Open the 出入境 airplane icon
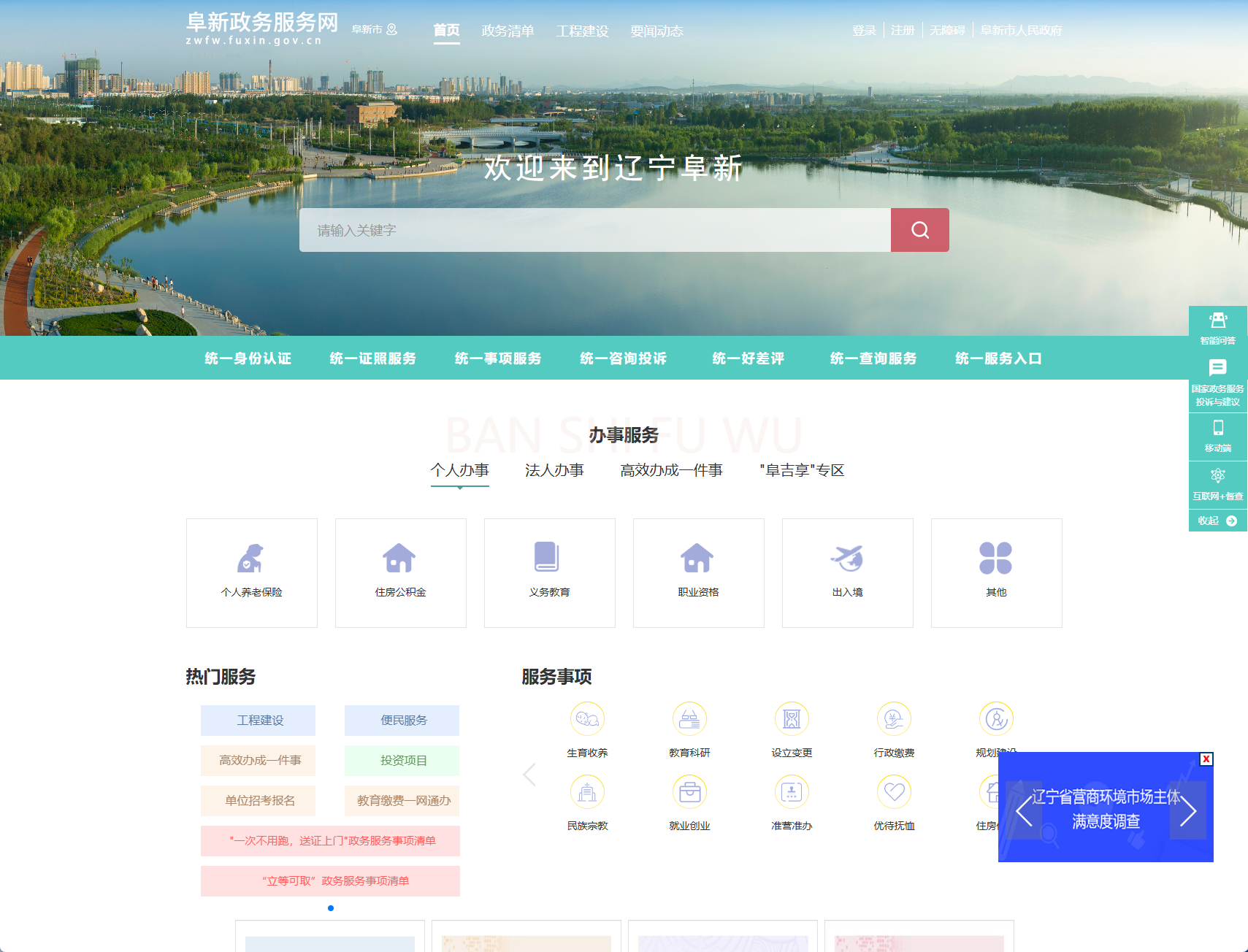1248x952 pixels. coord(846,557)
